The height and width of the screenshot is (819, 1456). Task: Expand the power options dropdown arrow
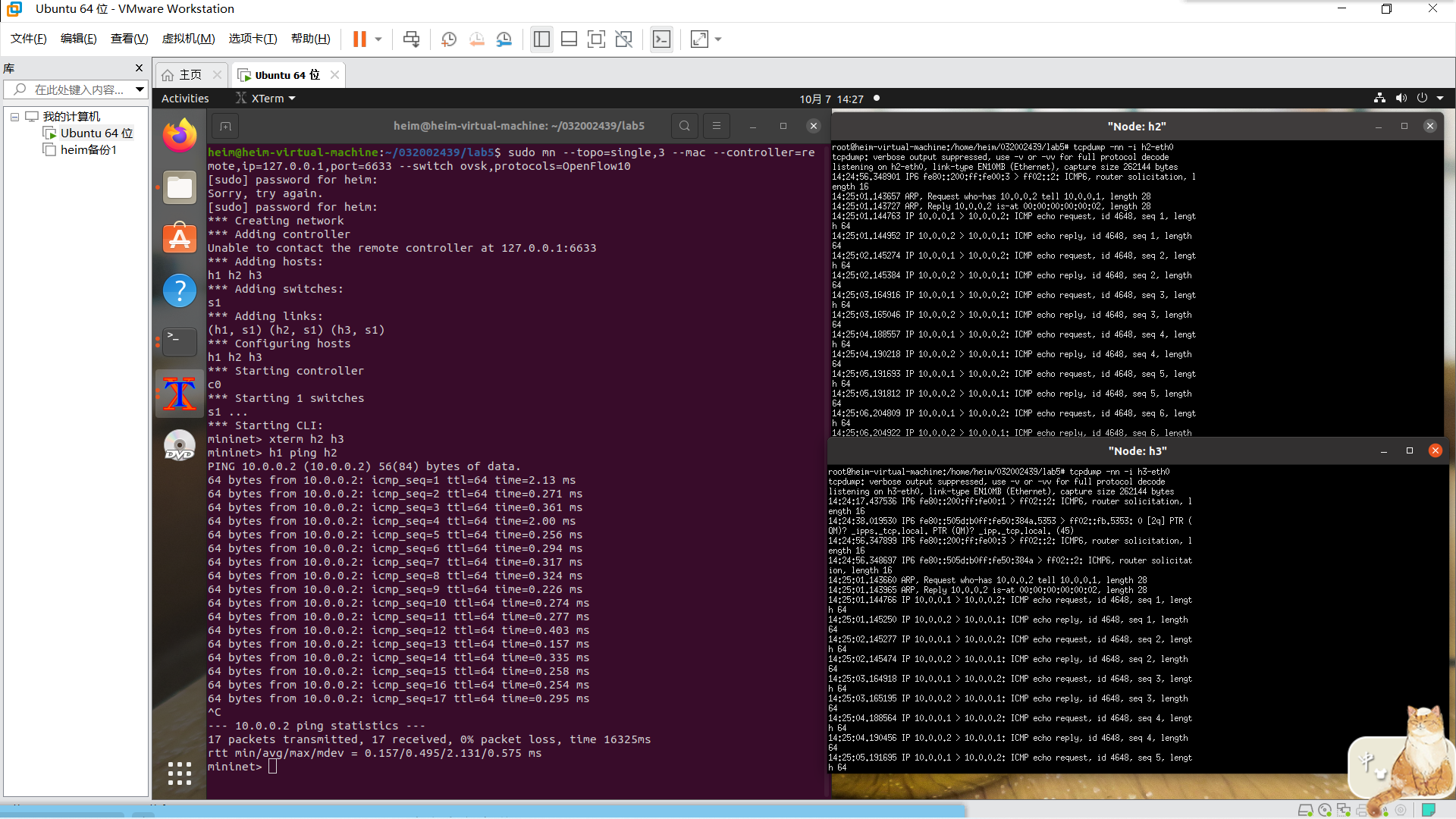tap(378, 39)
